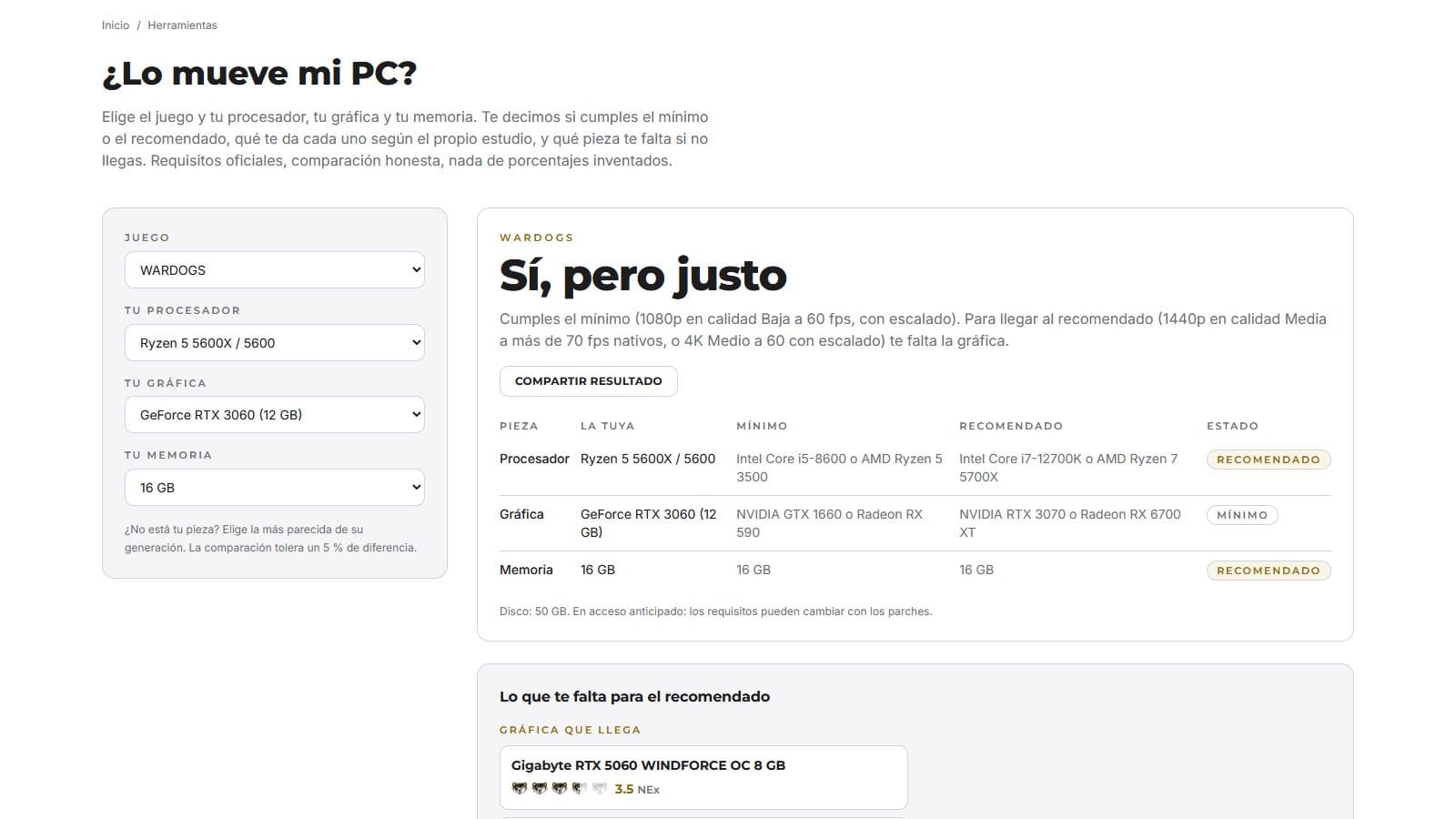The width and height of the screenshot is (1456, 819).
Task: Click the ESTADO column header
Action: (1233, 426)
